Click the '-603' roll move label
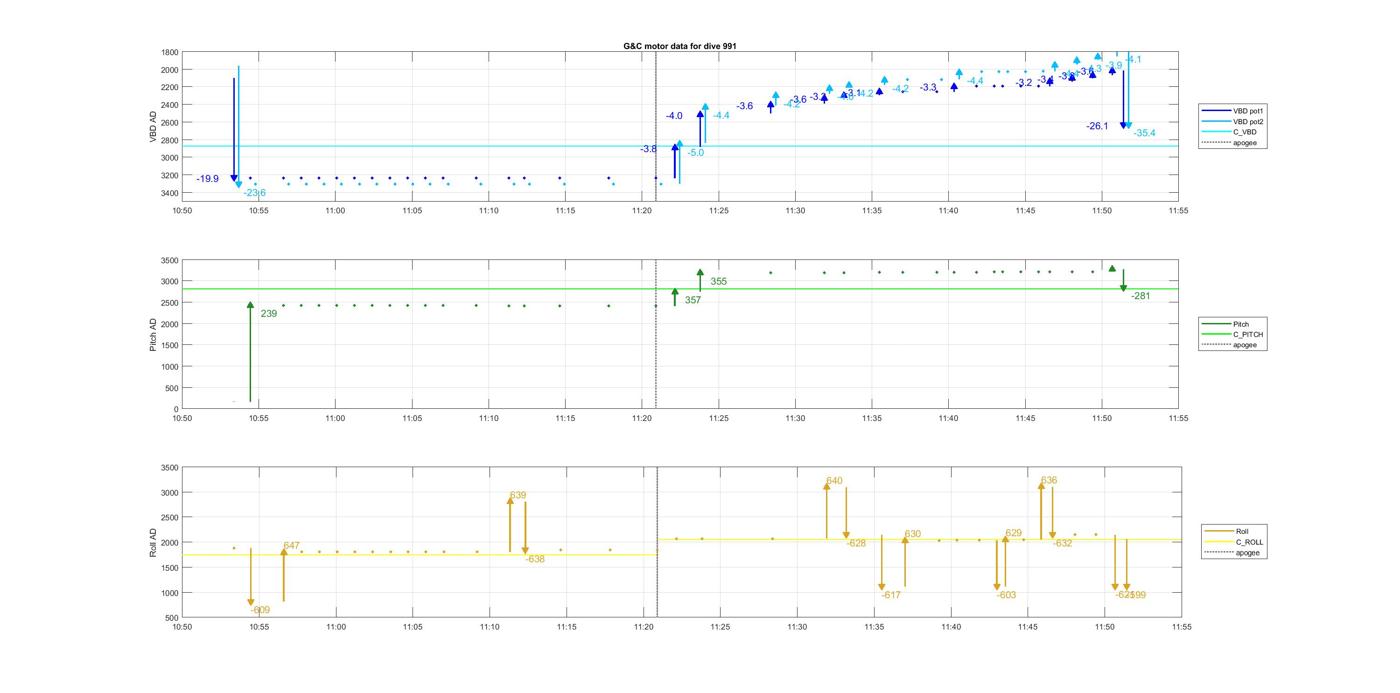1400x693 pixels. pos(1006,596)
